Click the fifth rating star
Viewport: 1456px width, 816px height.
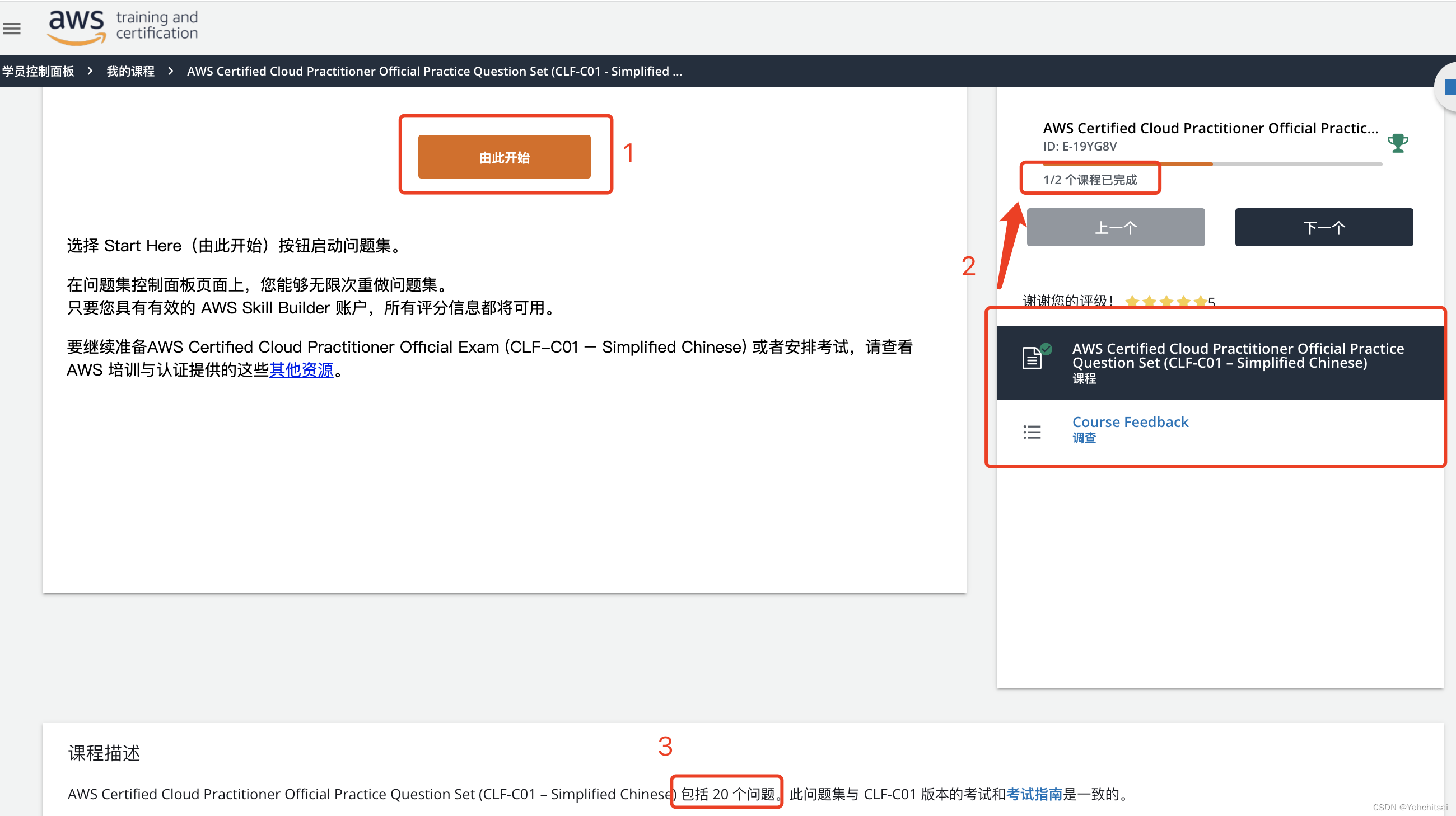coord(1200,302)
